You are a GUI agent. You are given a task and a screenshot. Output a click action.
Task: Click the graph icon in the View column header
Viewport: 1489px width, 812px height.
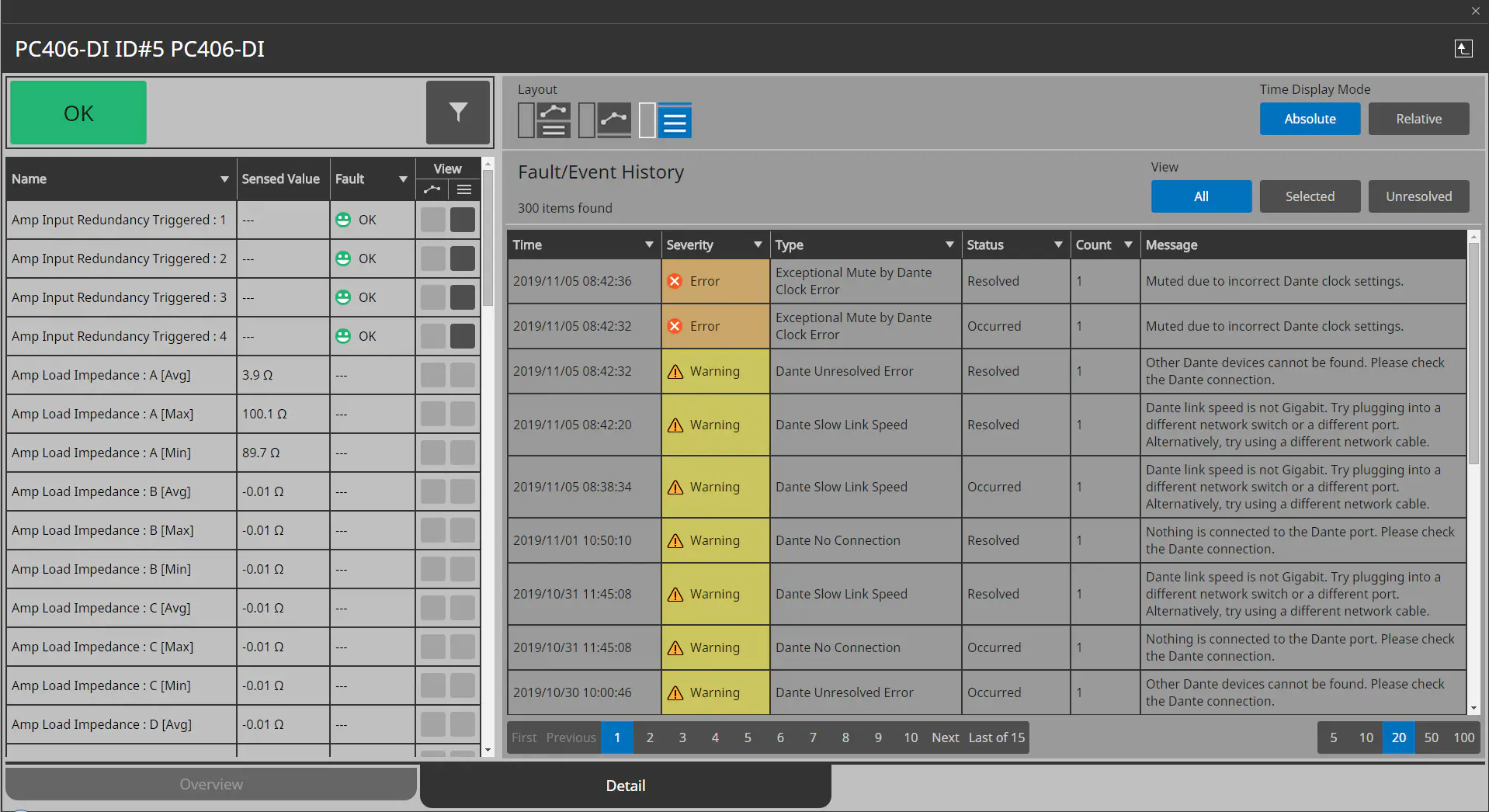432,189
